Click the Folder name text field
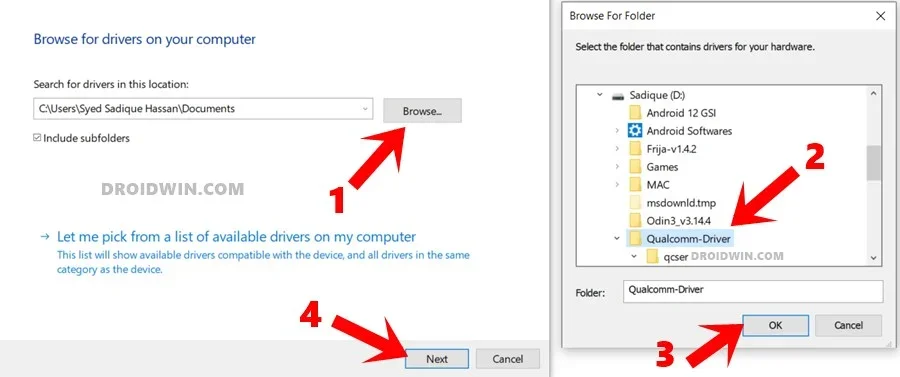Image resolution: width=900 pixels, height=377 pixels. point(752,291)
